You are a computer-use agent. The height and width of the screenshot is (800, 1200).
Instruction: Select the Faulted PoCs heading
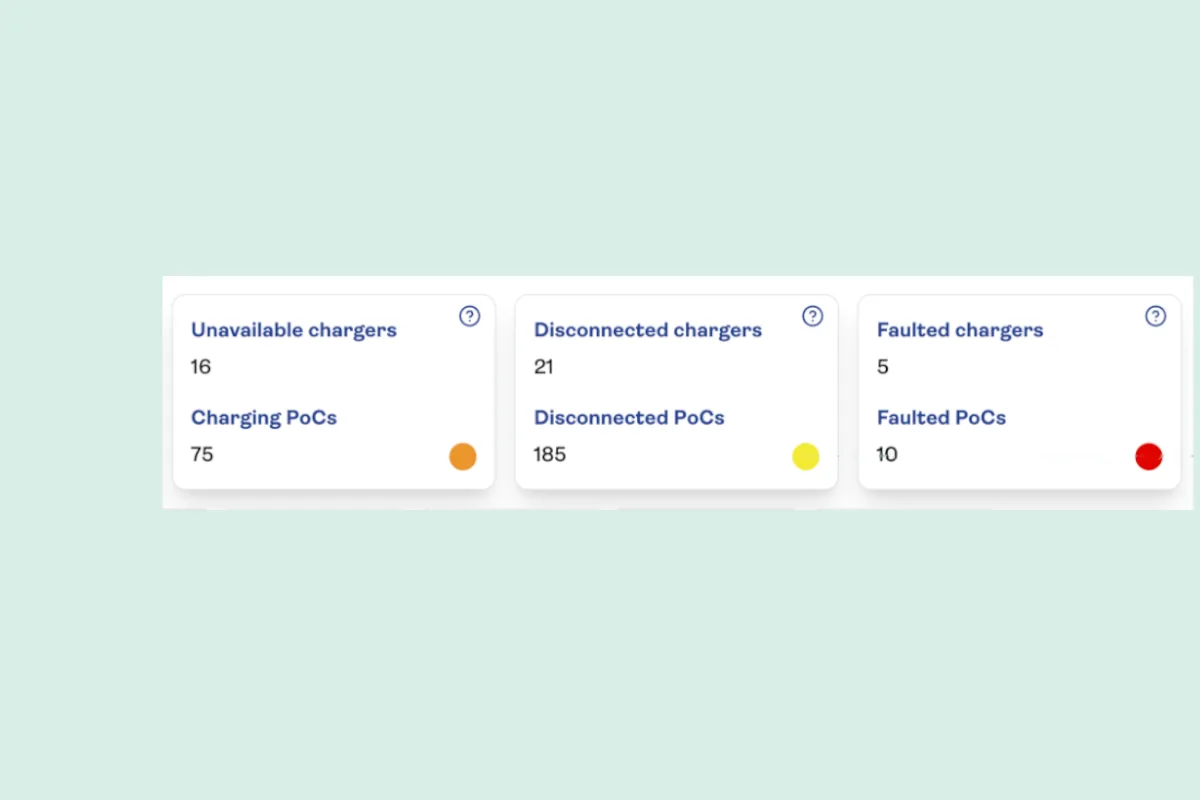pos(941,418)
